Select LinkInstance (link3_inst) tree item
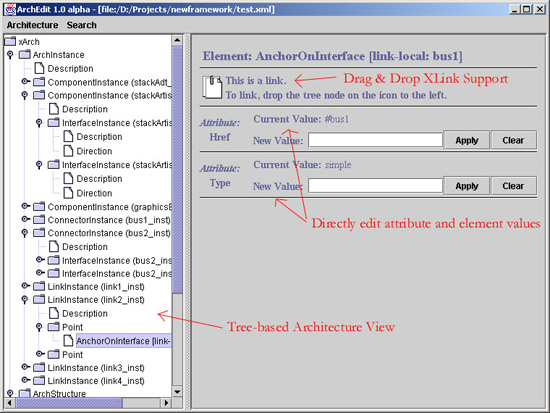The height and width of the screenshot is (413, 550). (96, 367)
